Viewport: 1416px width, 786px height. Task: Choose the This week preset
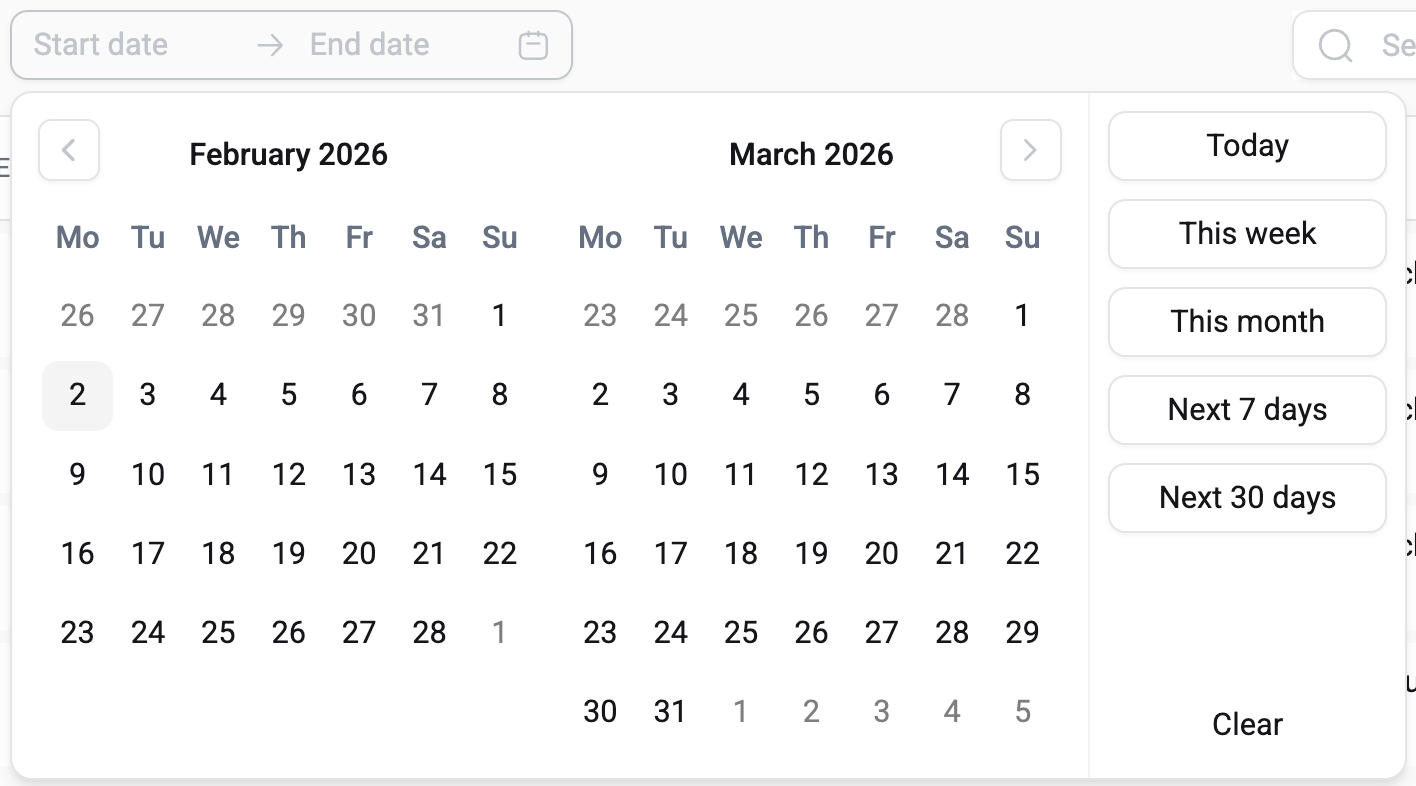[x=1247, y=234]
